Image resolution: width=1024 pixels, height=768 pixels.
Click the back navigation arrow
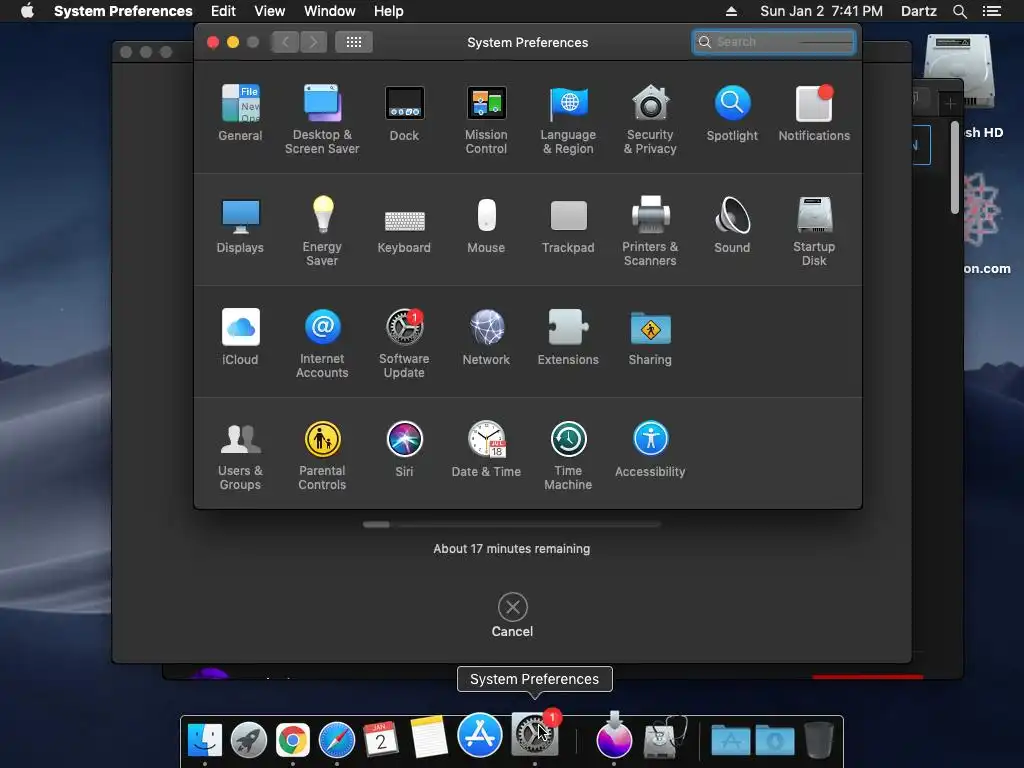coord(285,42)
